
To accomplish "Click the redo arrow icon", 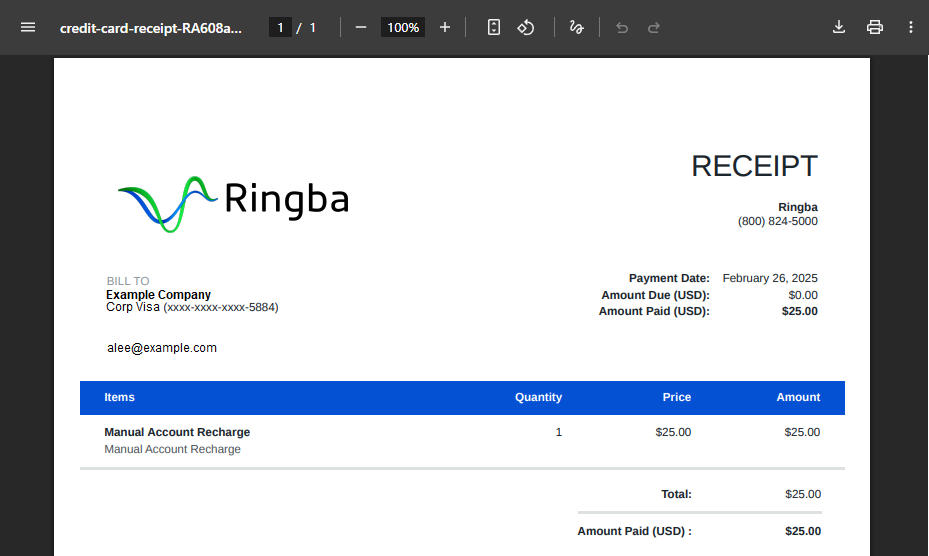I will [x=653, y=28].
